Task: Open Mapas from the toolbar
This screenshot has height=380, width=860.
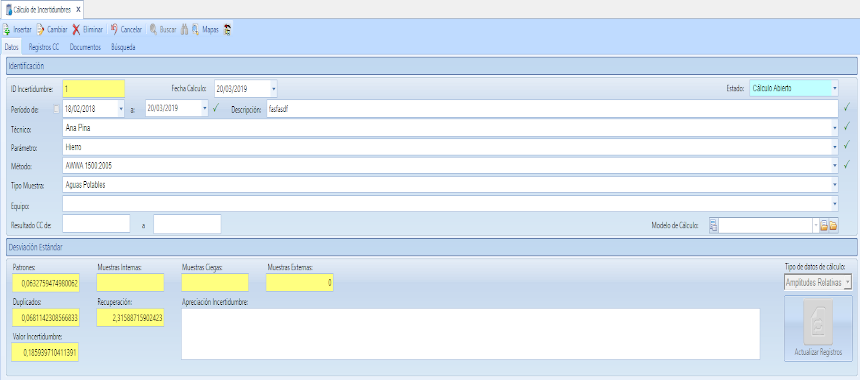Action: click(x=205, y=30)
